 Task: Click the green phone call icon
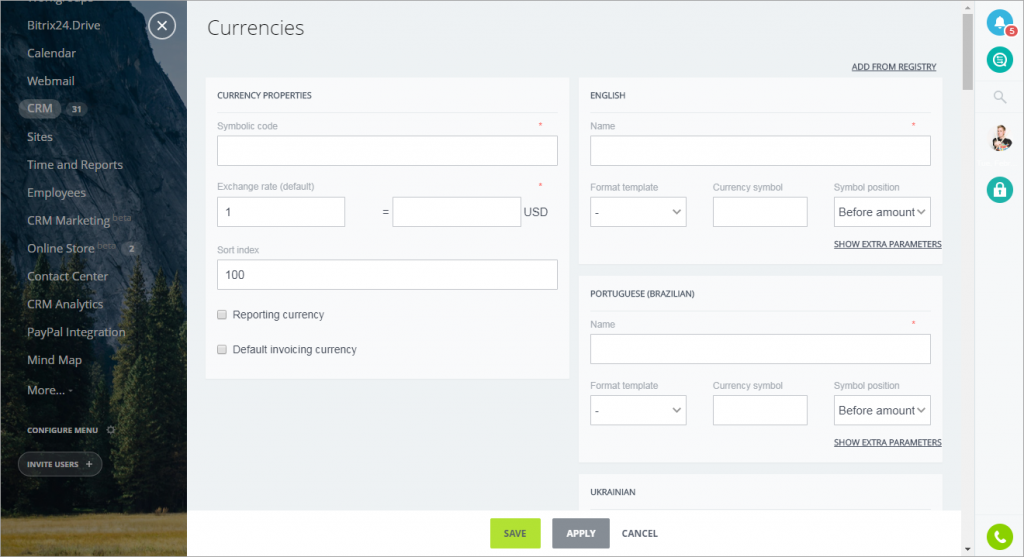pyautogui.click(x=999, y=537)
